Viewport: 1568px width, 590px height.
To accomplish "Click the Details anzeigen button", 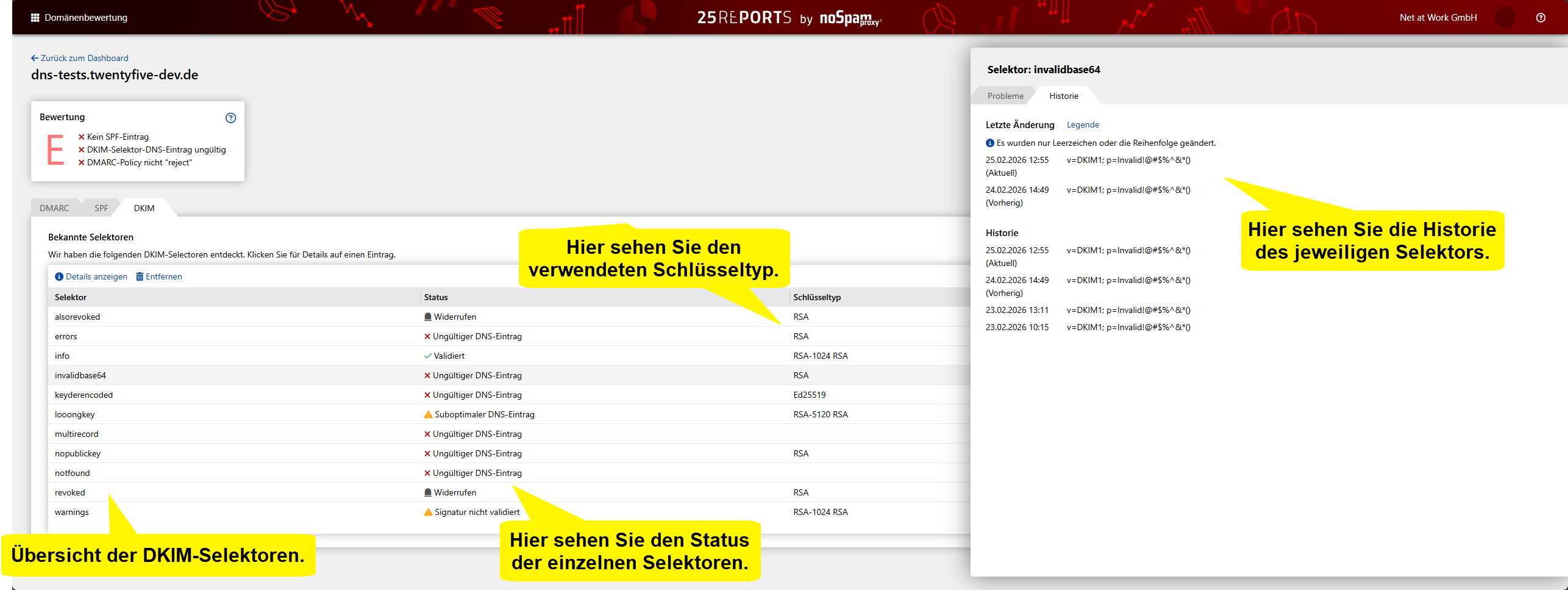I will tap(96, 277).
